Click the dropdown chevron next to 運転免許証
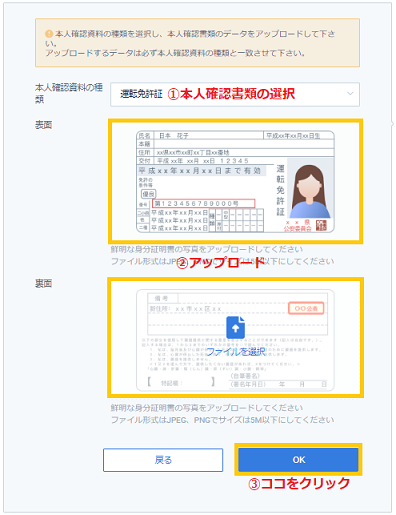 click(x=350, y=94)
